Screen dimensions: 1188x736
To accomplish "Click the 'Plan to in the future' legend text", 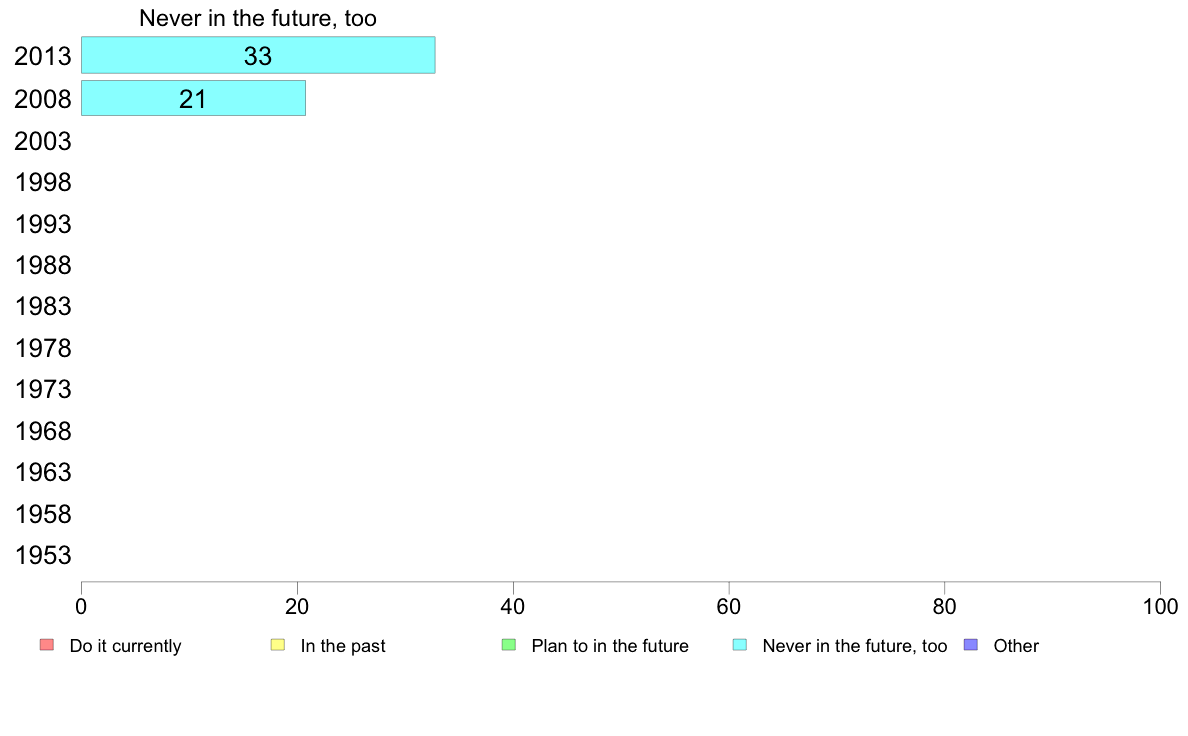I will click(610, 646).
